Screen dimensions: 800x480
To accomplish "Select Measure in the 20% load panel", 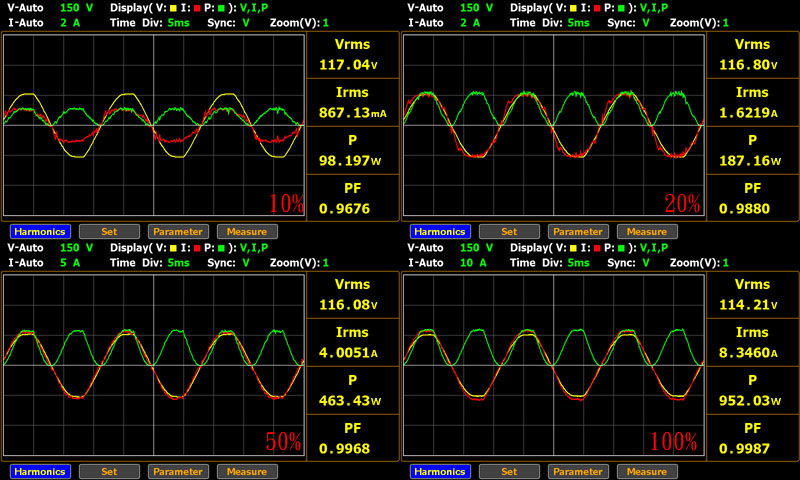I will click(647, 232).
